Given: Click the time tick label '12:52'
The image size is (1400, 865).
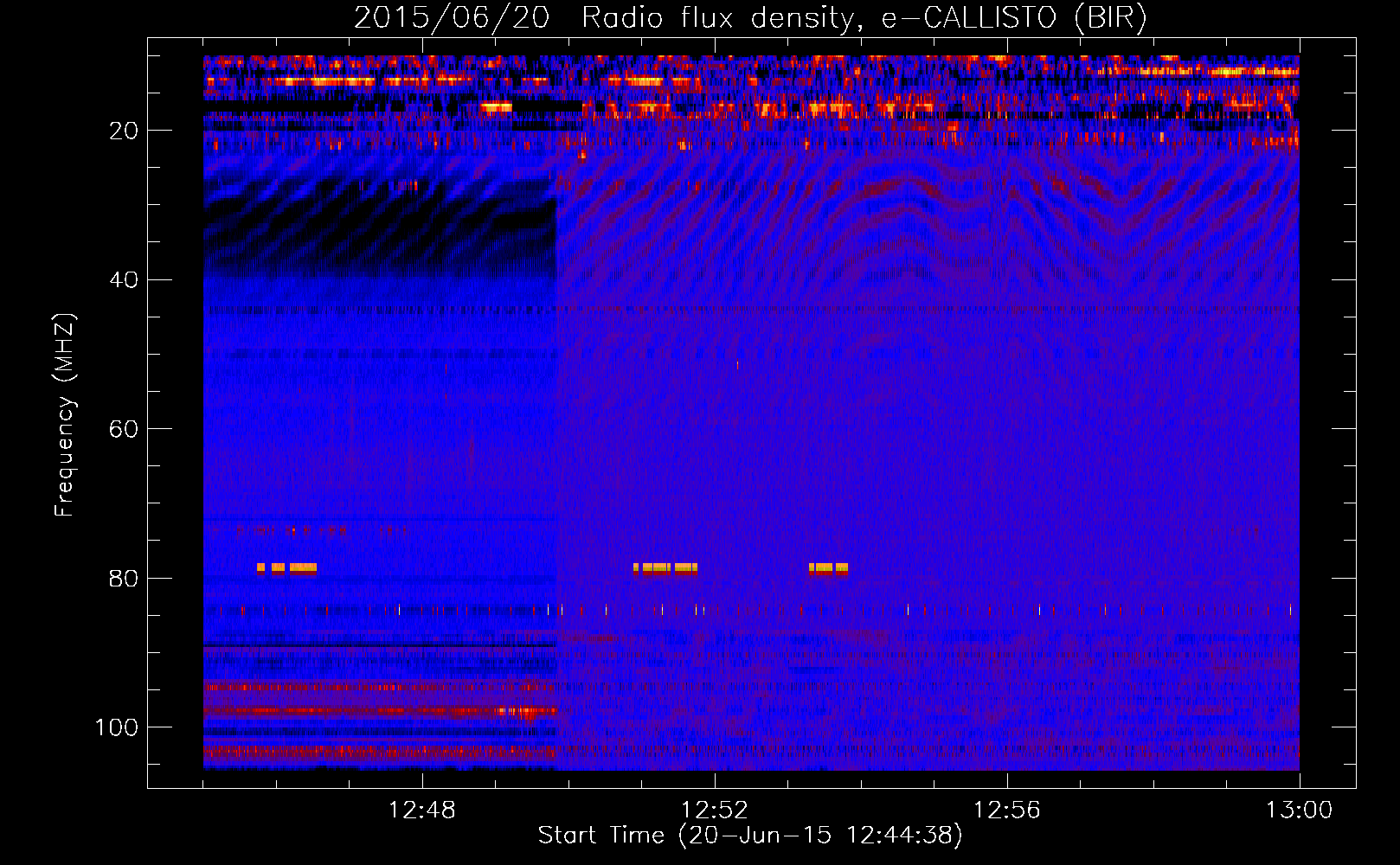Looking at the screenshot, I should 715,811.
